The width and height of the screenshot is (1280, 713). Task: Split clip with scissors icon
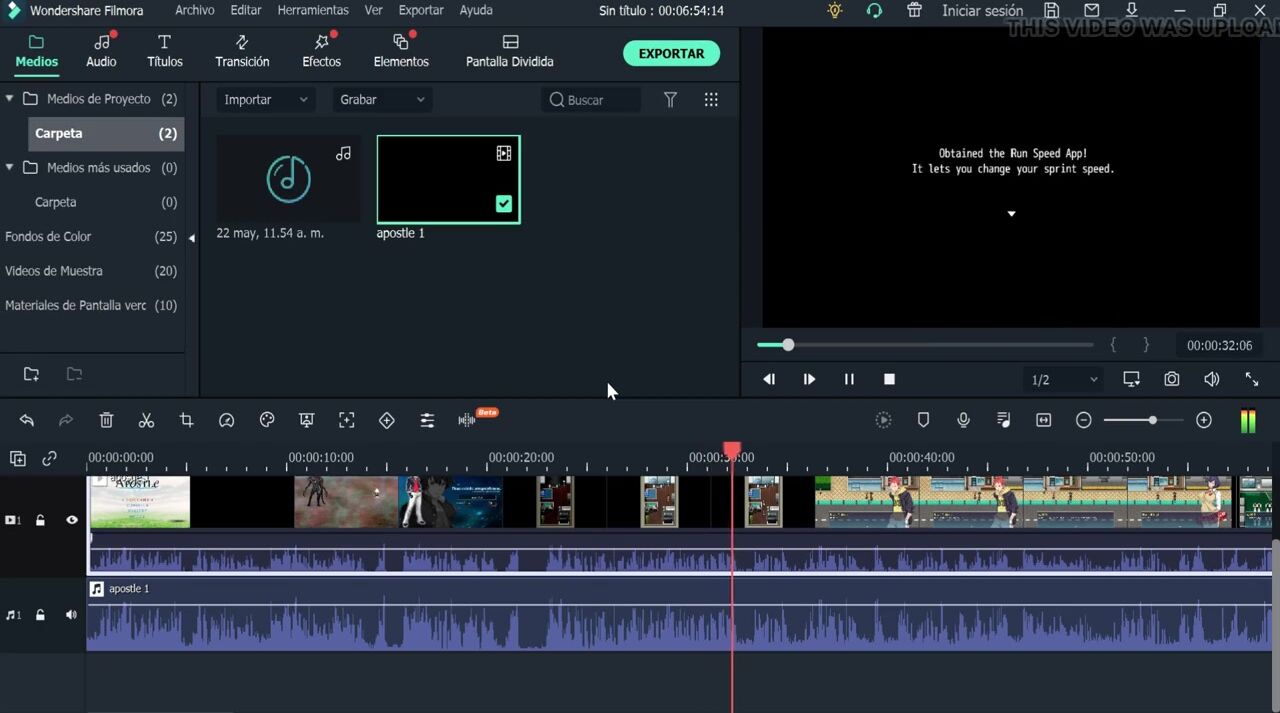click(146, 420)
